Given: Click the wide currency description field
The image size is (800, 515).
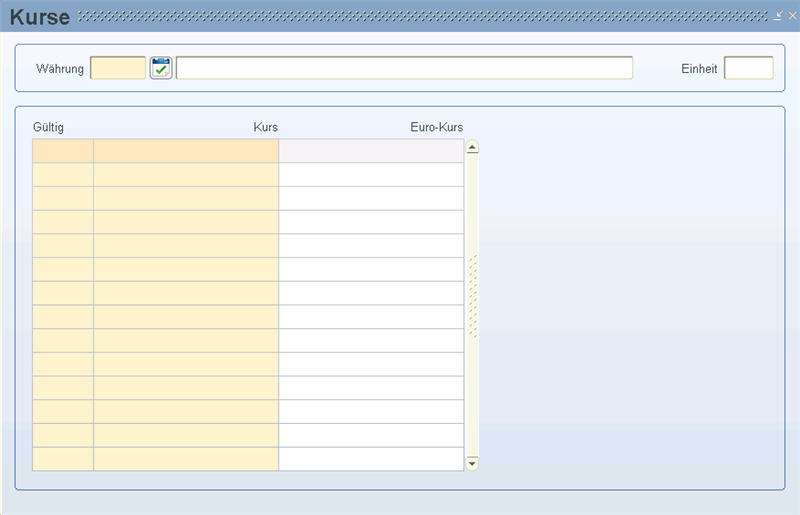Looking at the screenshot, I should click(x=405, y=68).
